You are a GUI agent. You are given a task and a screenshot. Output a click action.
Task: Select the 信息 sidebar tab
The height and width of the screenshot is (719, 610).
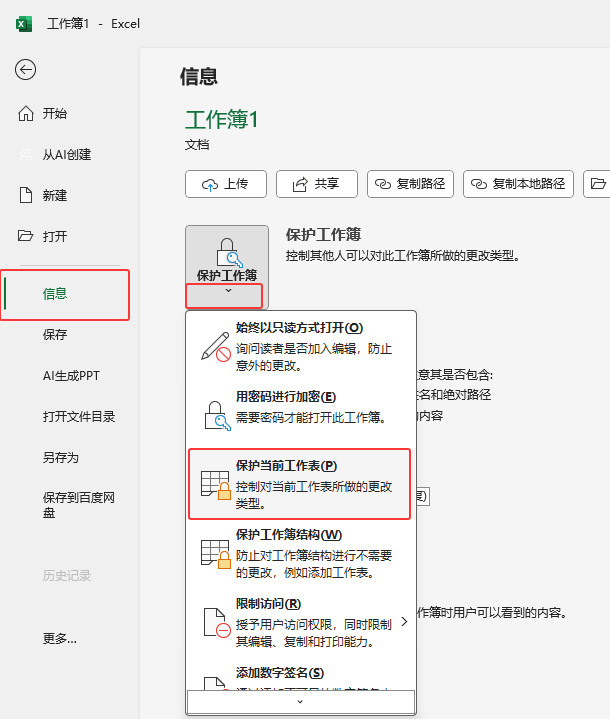(65, 294)
